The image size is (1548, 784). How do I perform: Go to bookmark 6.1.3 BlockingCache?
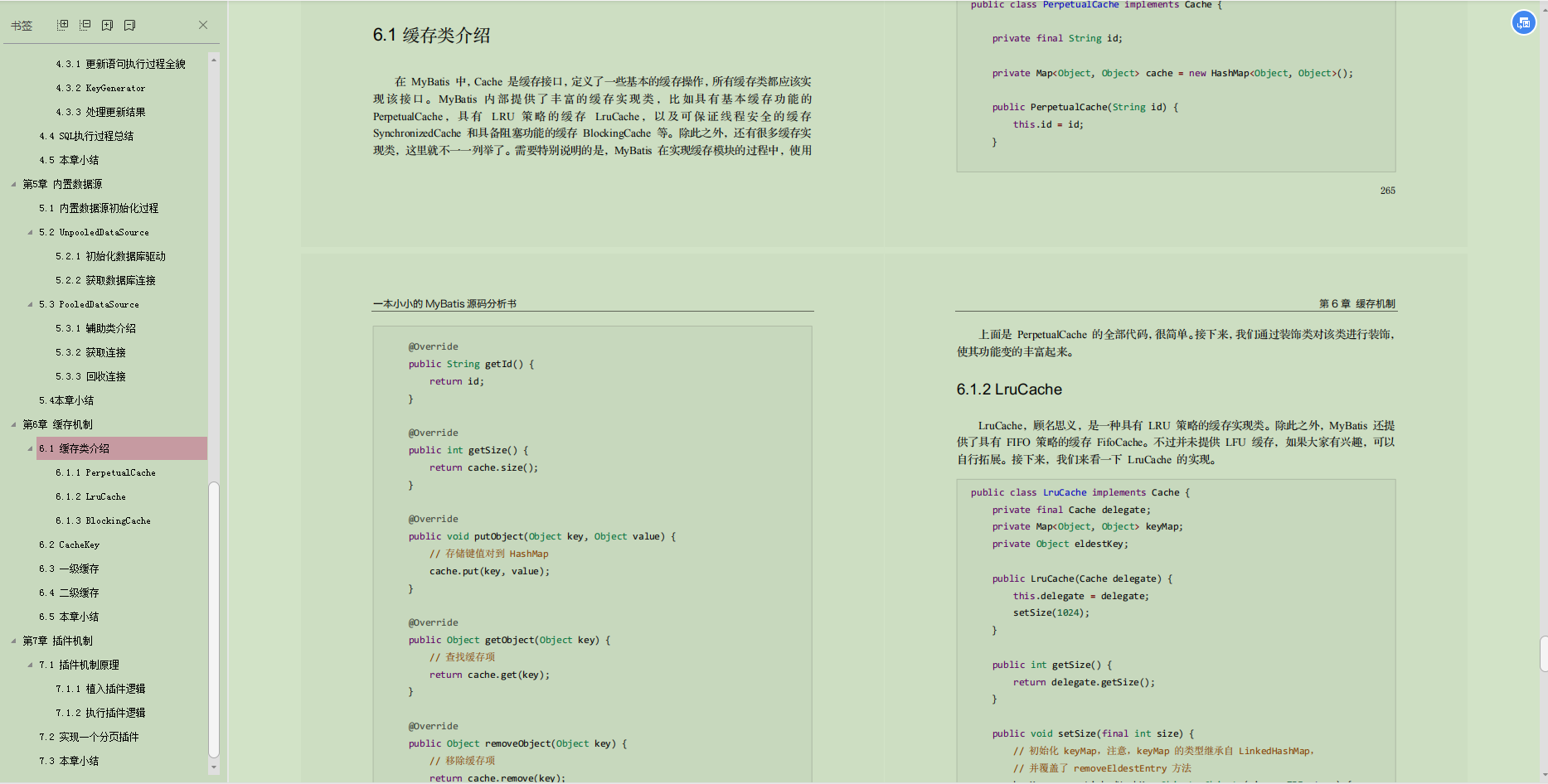tap(103, 520)
